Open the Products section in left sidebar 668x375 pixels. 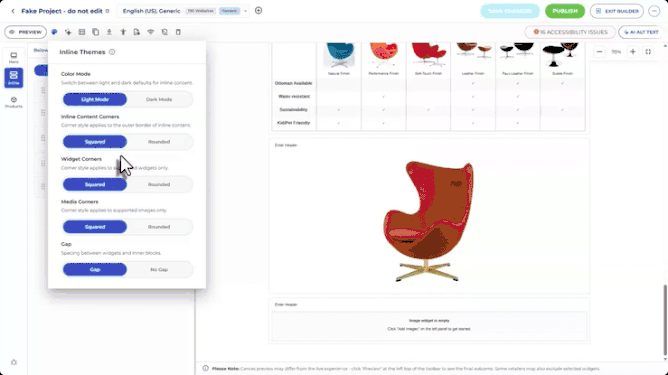[14, 102]
